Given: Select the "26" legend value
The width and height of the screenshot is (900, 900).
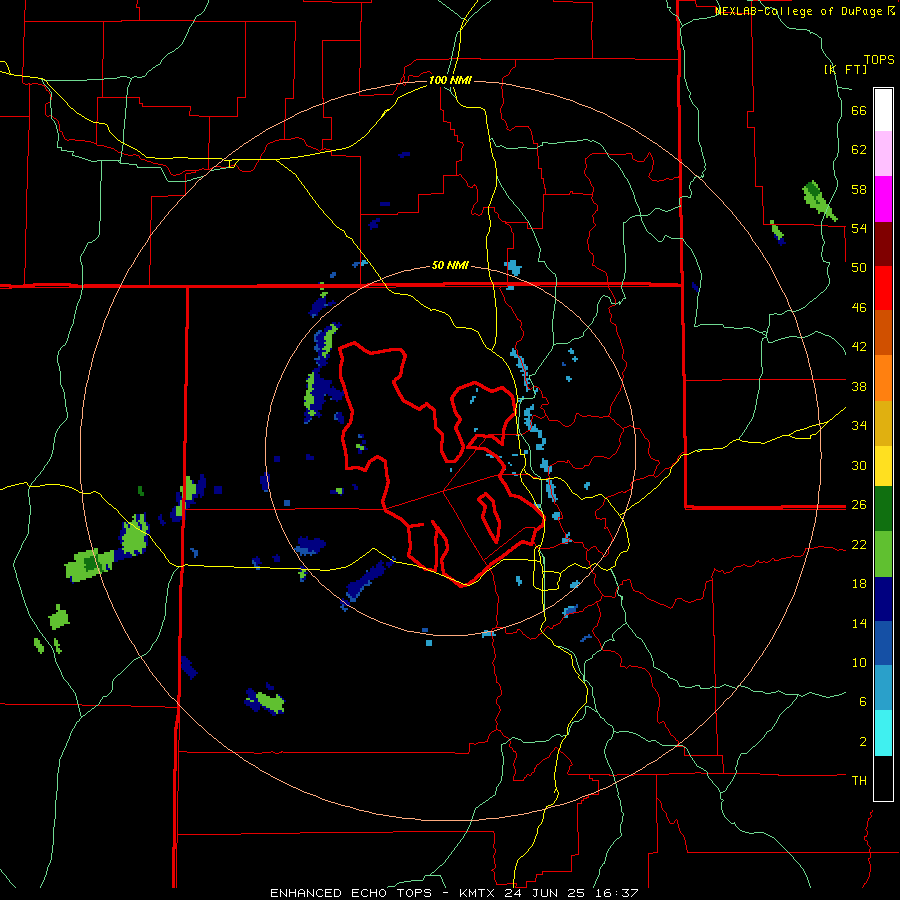Looking at the screenshot, I should [x=859, y=505].
